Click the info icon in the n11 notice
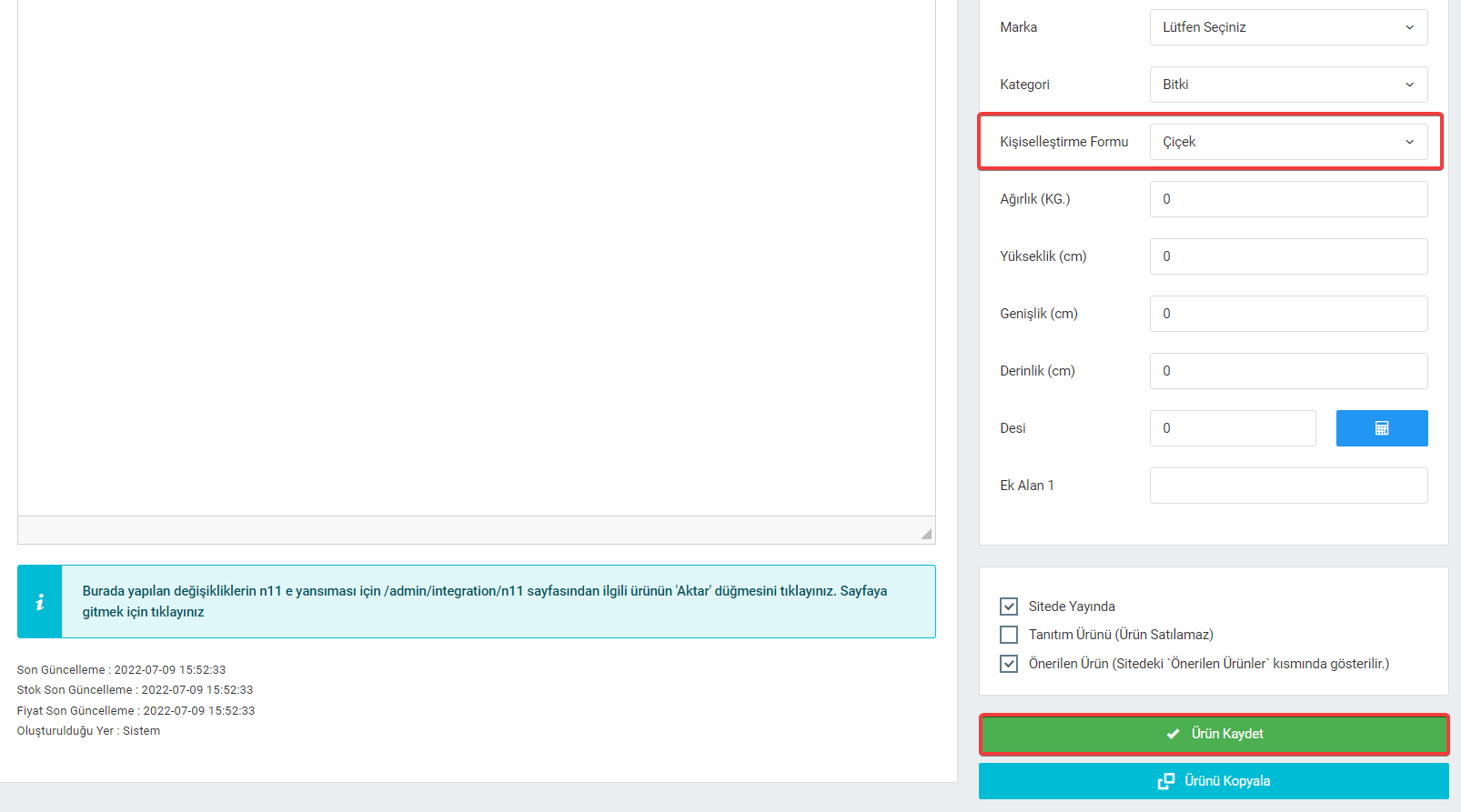 pos(39,602)
